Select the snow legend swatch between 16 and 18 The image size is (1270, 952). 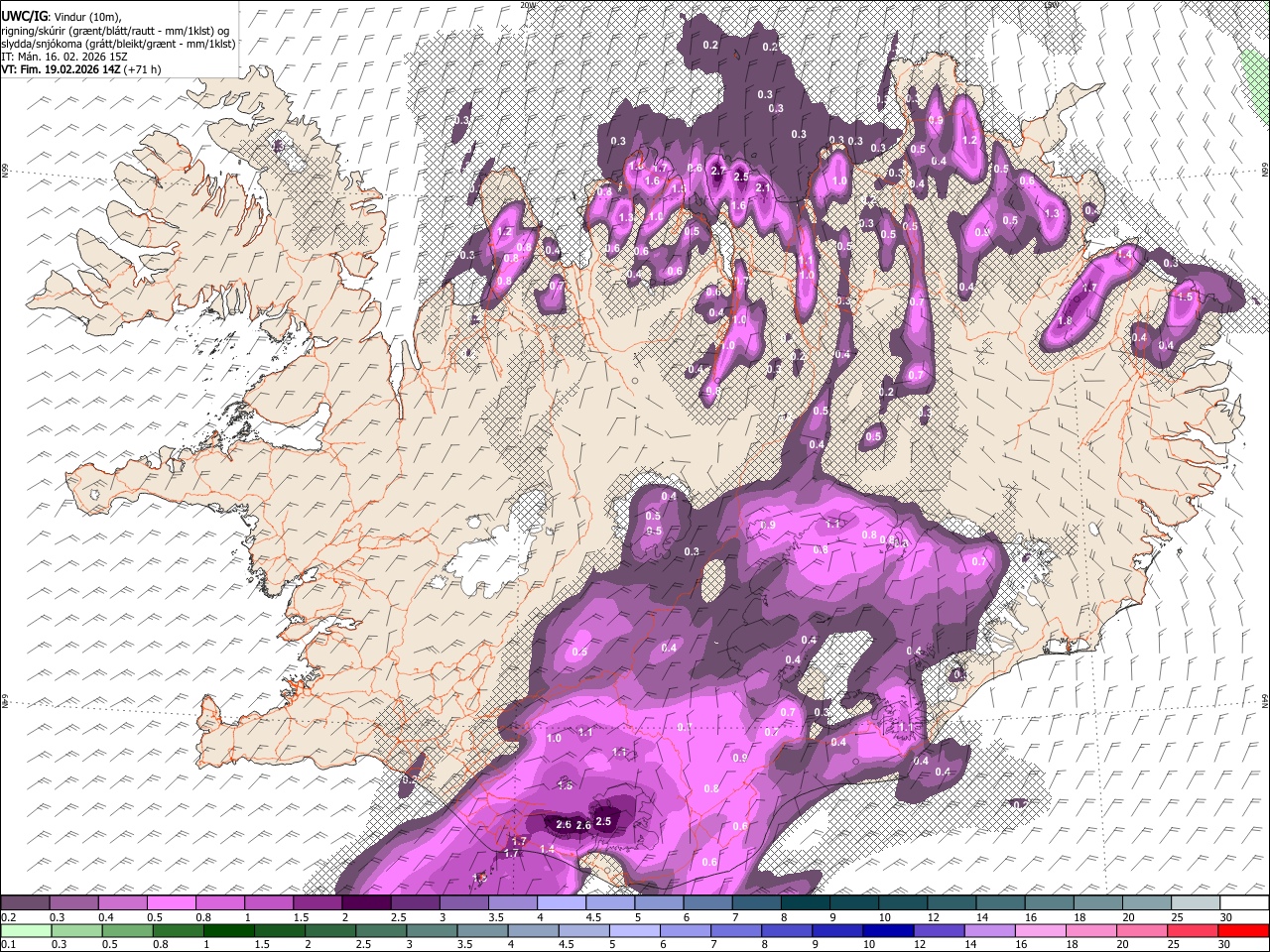(1049, 902)
